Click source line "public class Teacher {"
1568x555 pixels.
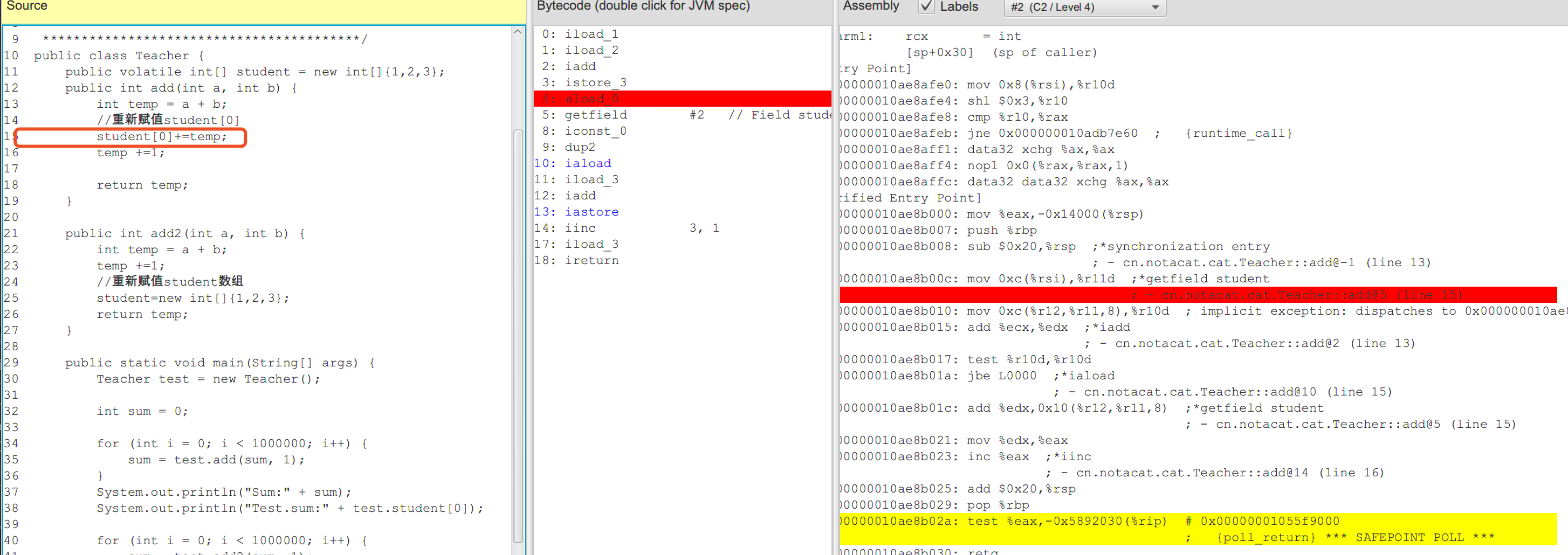(119, 56)
